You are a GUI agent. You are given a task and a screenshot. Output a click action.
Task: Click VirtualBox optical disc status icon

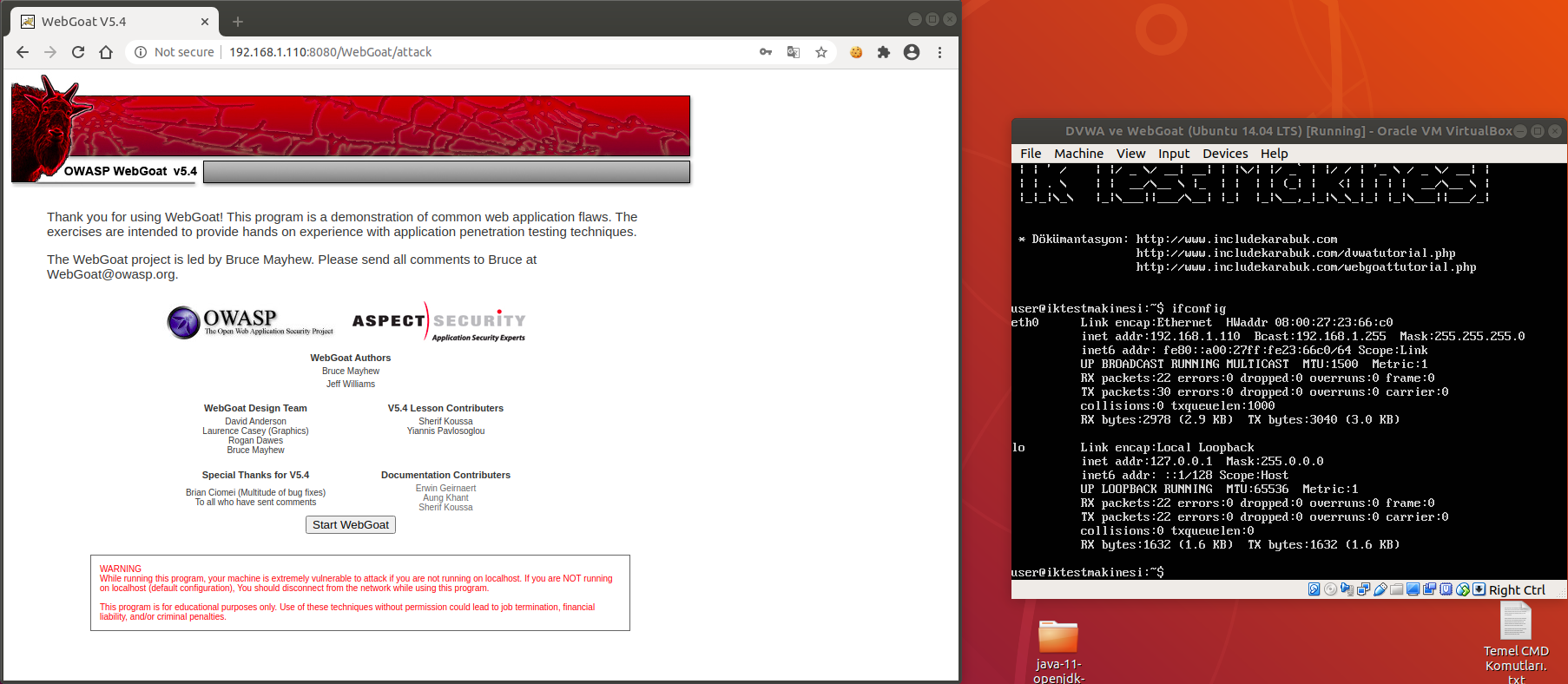[x=1330, y=589]
